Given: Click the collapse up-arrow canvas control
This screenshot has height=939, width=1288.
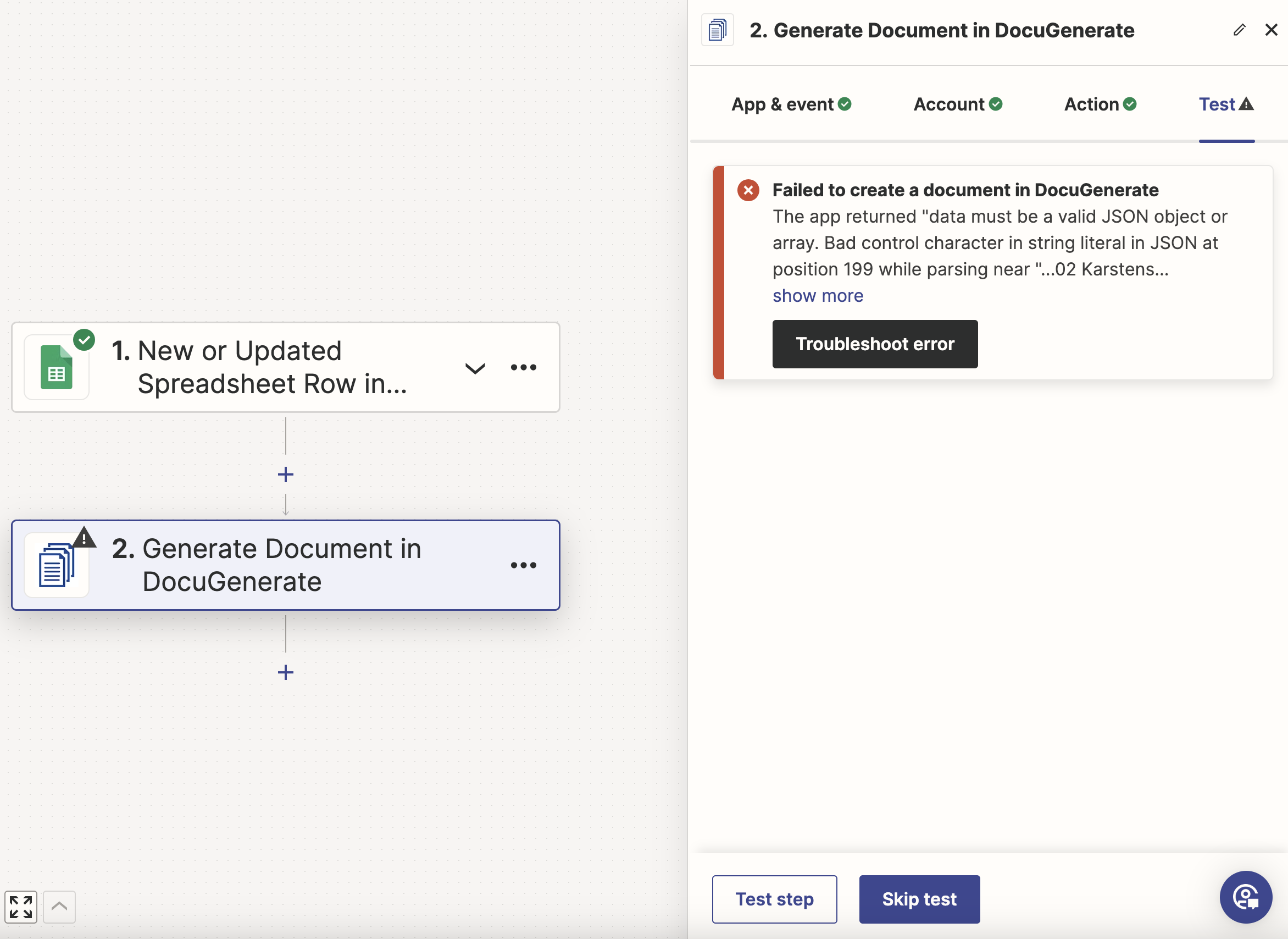Looking at the screenshot, I should point(59,907).
